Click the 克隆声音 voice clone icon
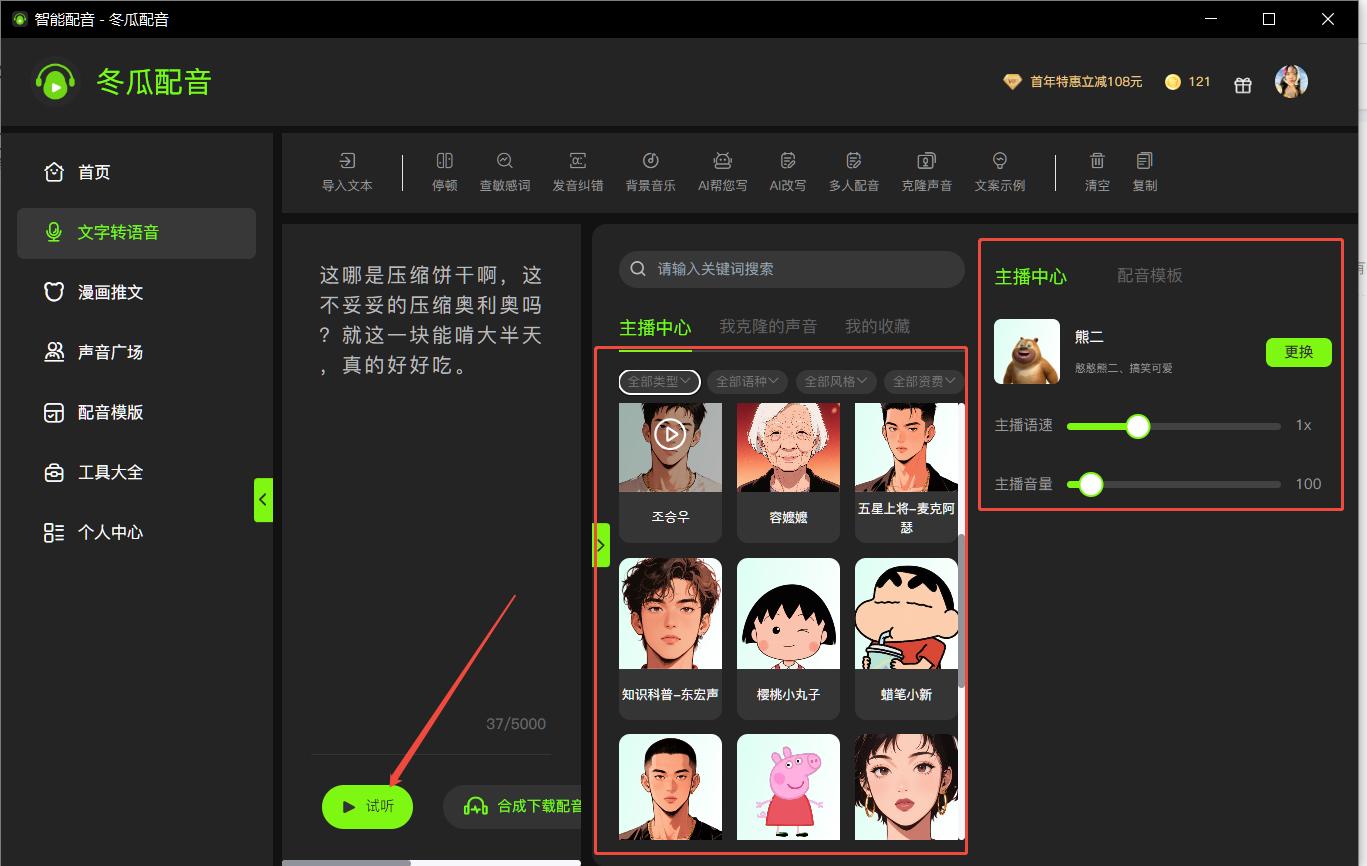This screenshot has height=866, width=1367. (926, 170)
